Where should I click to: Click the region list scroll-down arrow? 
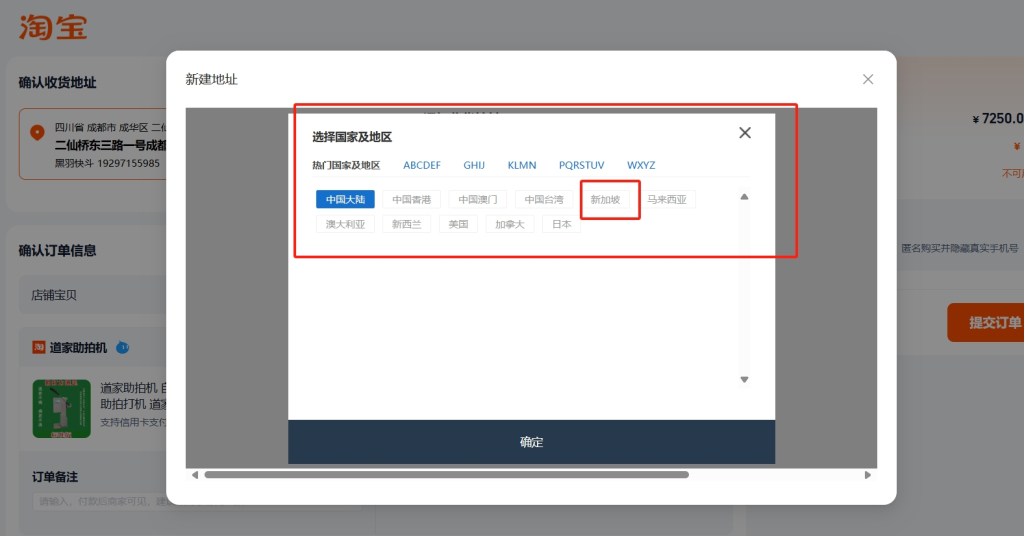744,379
